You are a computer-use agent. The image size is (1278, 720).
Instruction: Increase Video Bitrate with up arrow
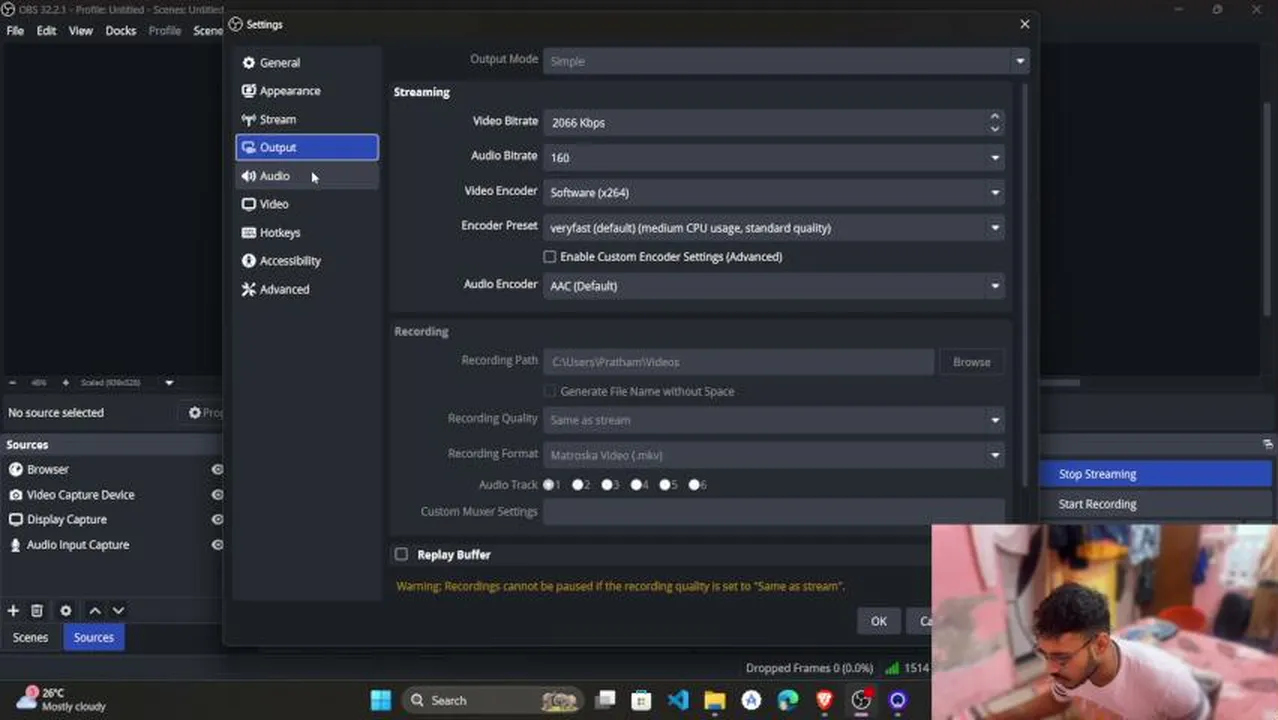[x=994, y=116]
